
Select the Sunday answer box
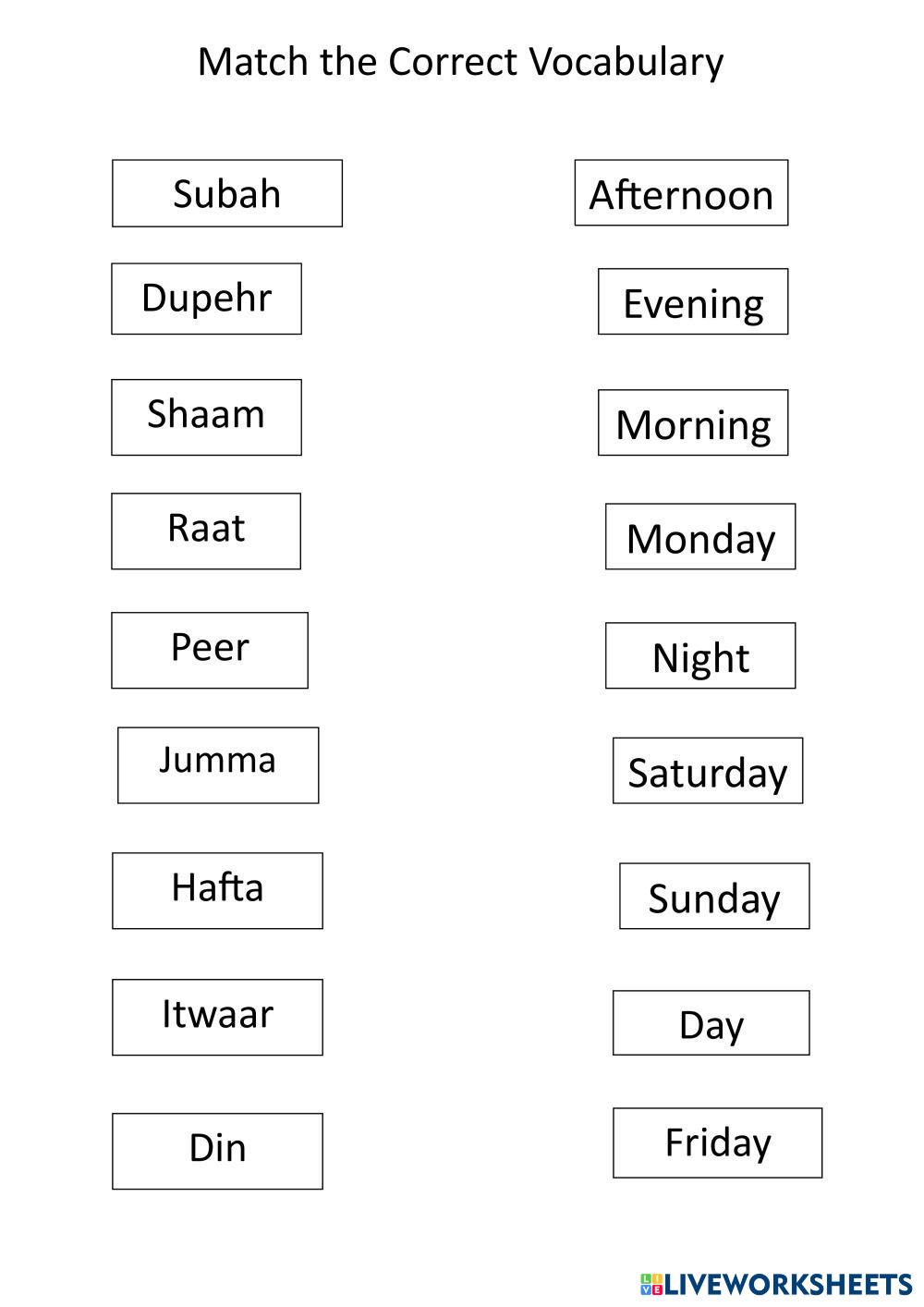coord(714,896)
